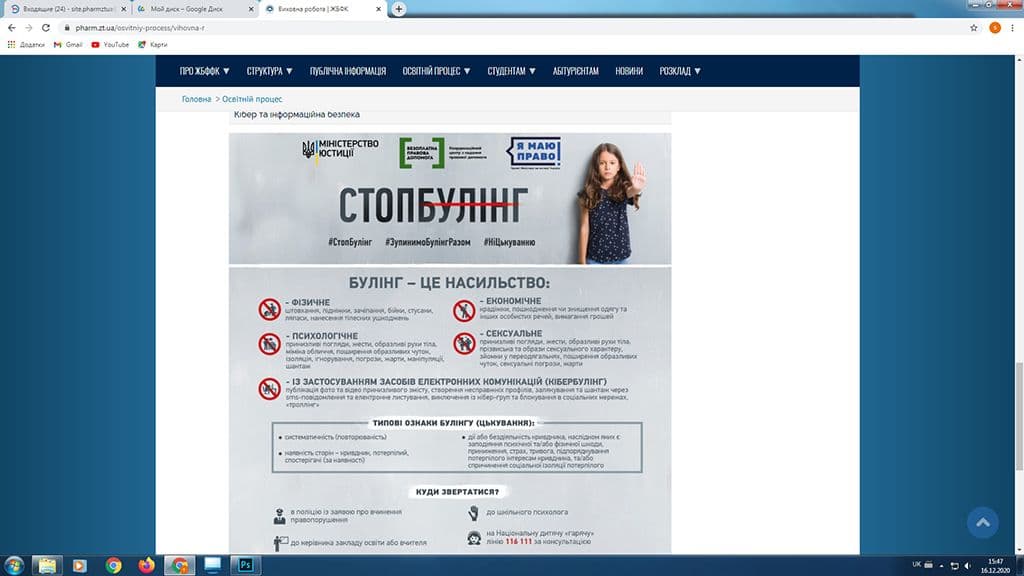This screenshot has height=576, width=1024.
Task: Reload the current page
Action: point(46,28)
